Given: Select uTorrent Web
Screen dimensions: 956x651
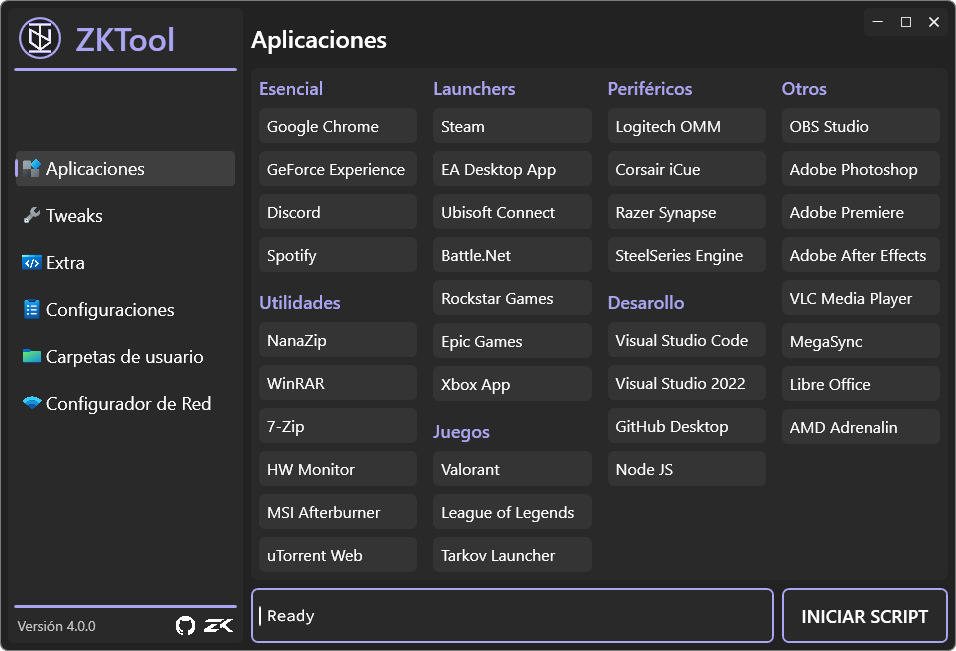Looking at the screenshot, I should (338, 555).
